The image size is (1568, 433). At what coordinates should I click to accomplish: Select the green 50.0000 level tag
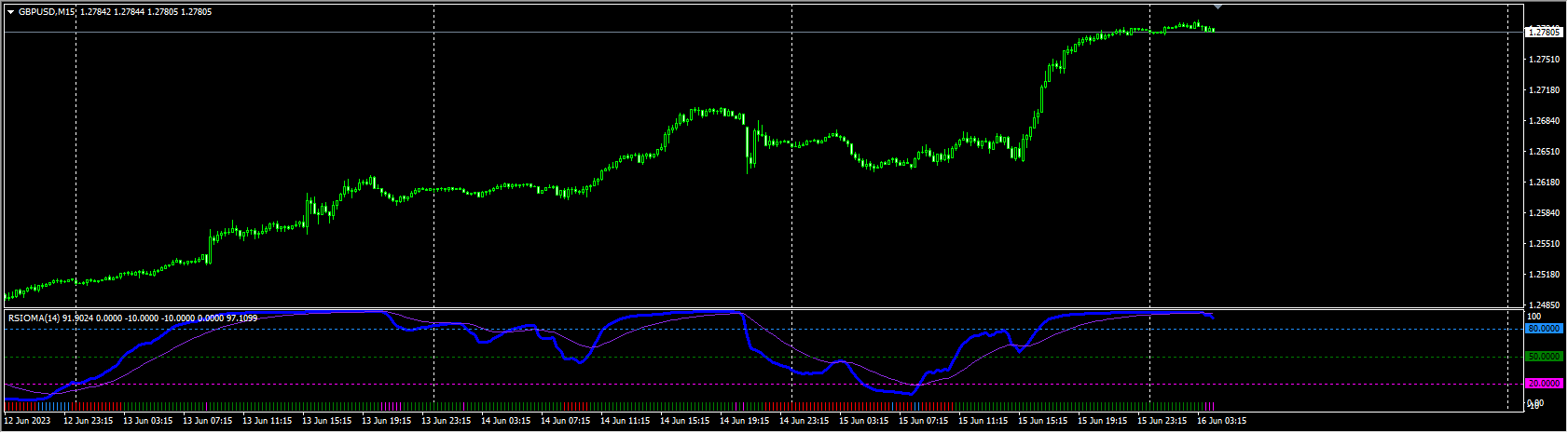click(x=1544, y=357)
